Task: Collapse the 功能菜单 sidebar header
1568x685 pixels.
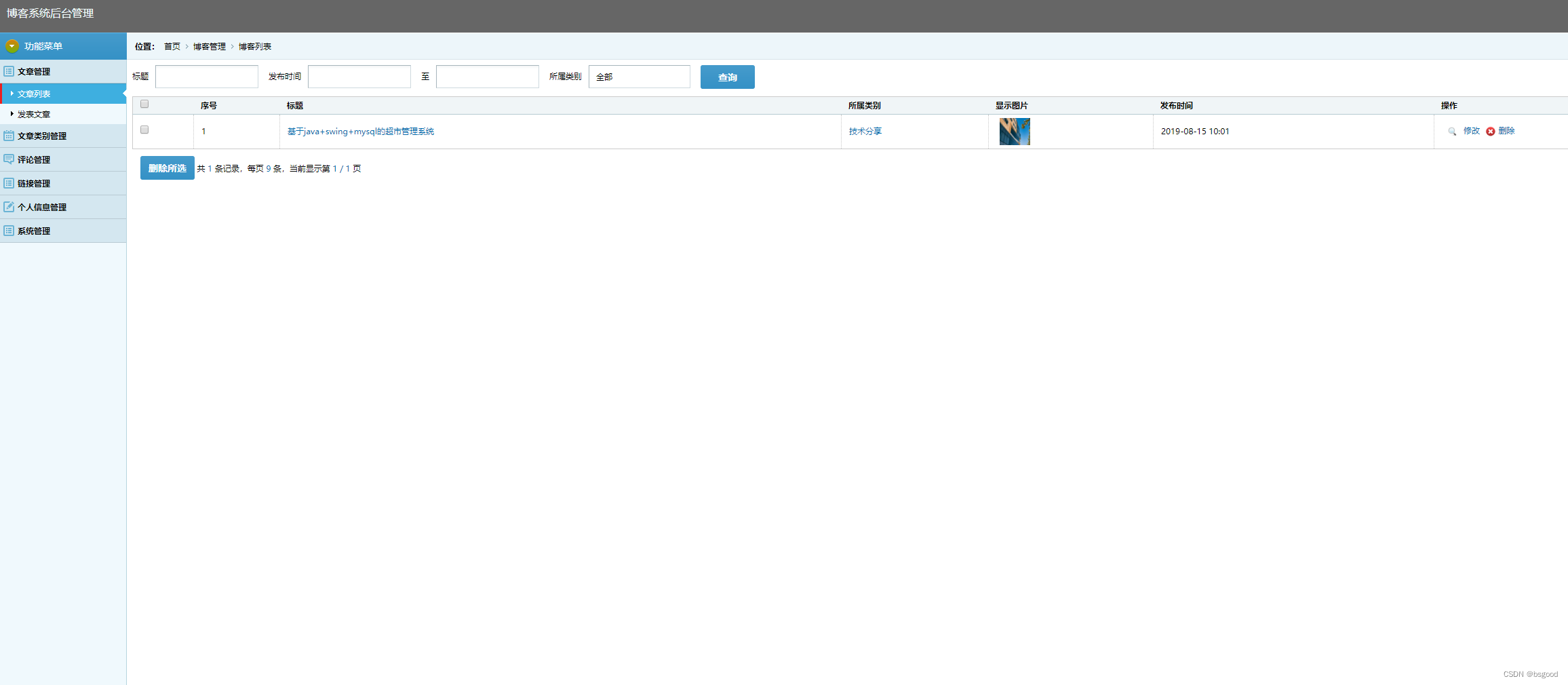Action: 63,46
